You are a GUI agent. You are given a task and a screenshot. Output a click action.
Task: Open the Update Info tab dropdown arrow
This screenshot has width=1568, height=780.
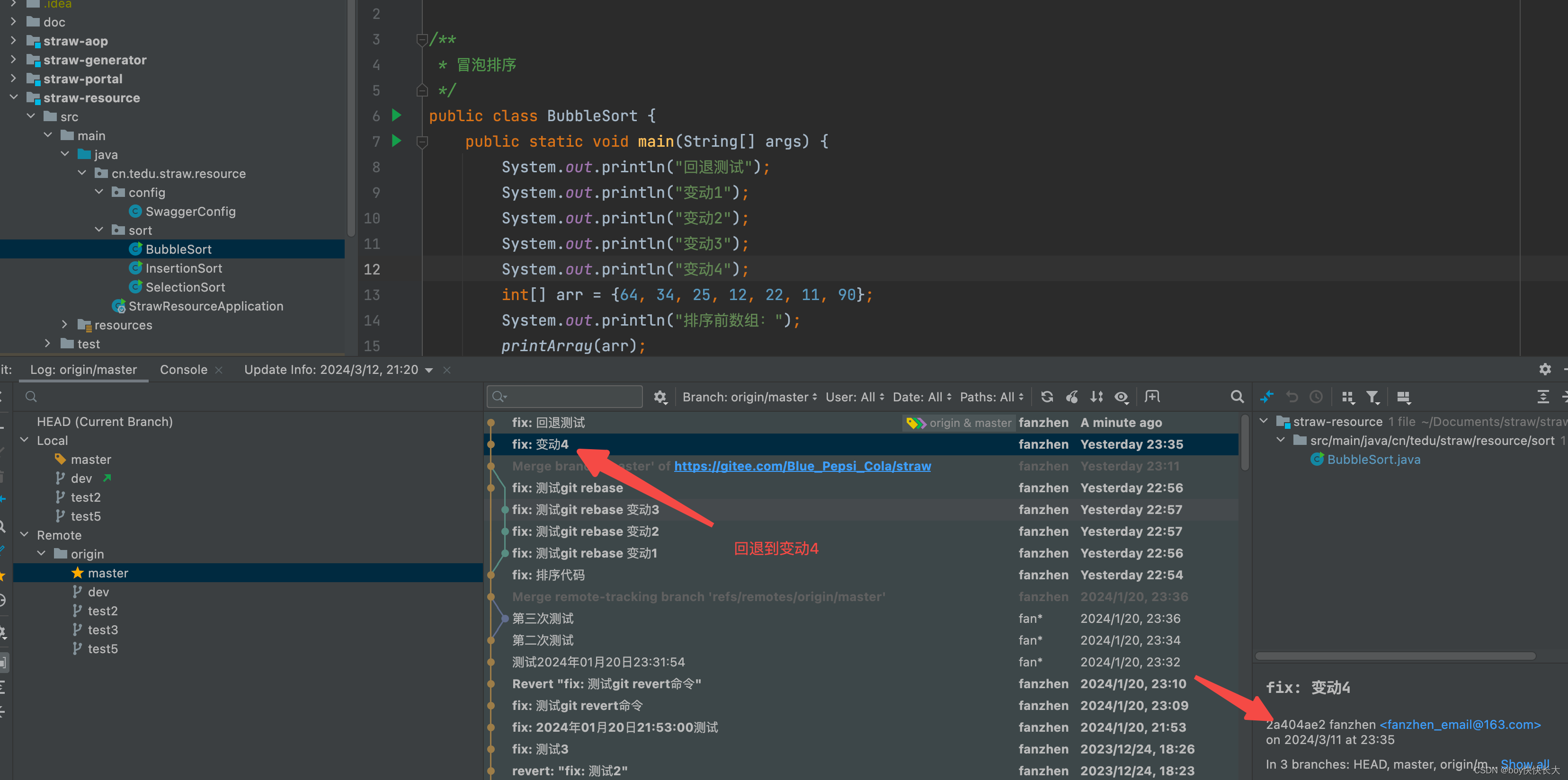[429, 370]
